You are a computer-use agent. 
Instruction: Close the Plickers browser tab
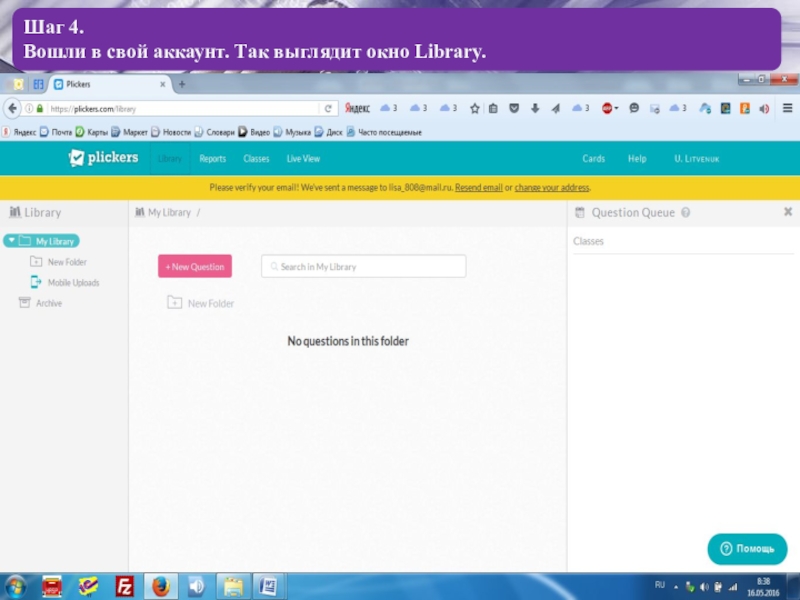point(162,84)
